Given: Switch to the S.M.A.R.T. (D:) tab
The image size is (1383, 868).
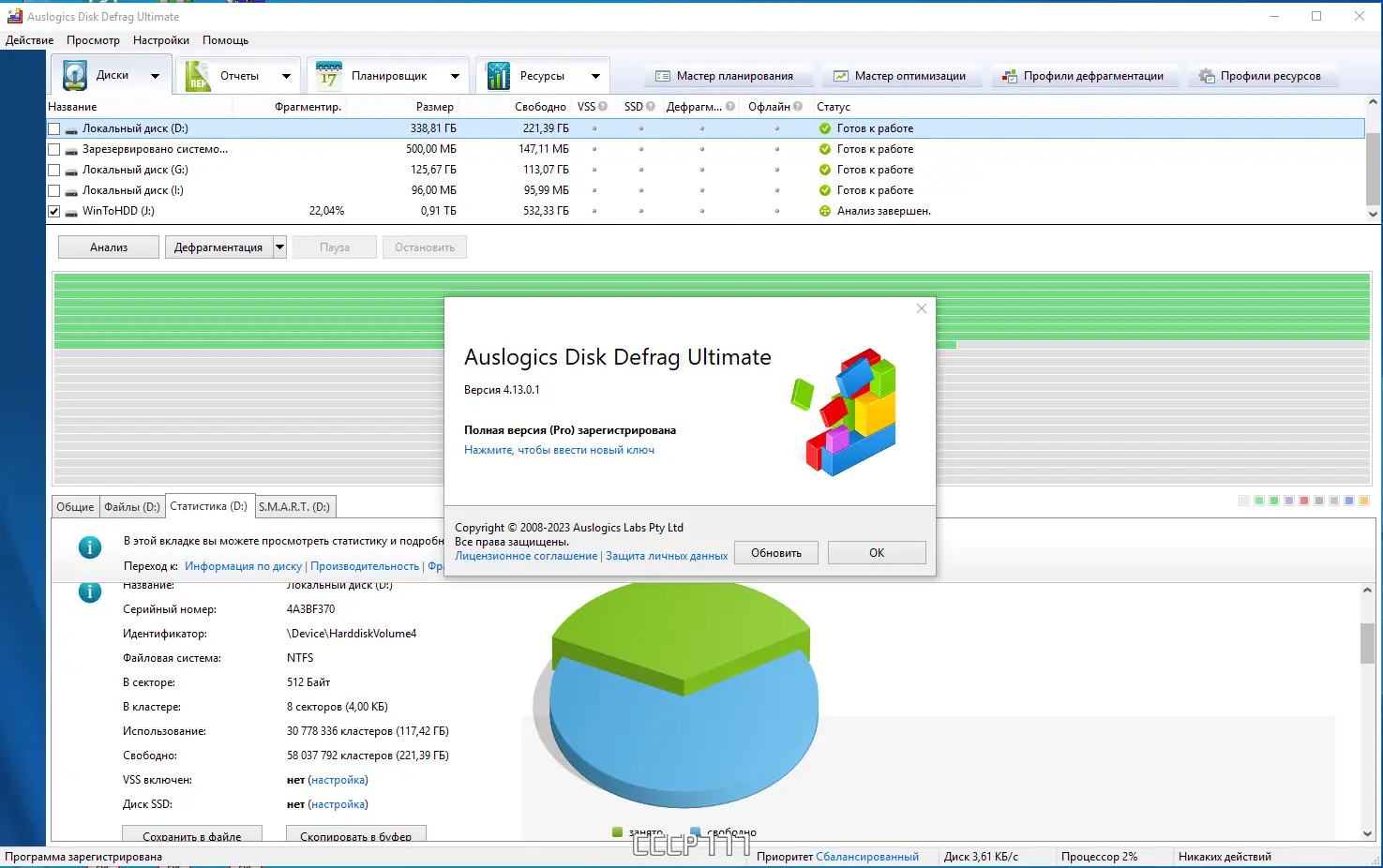Looking at the screenshot, I should point(294,507).
